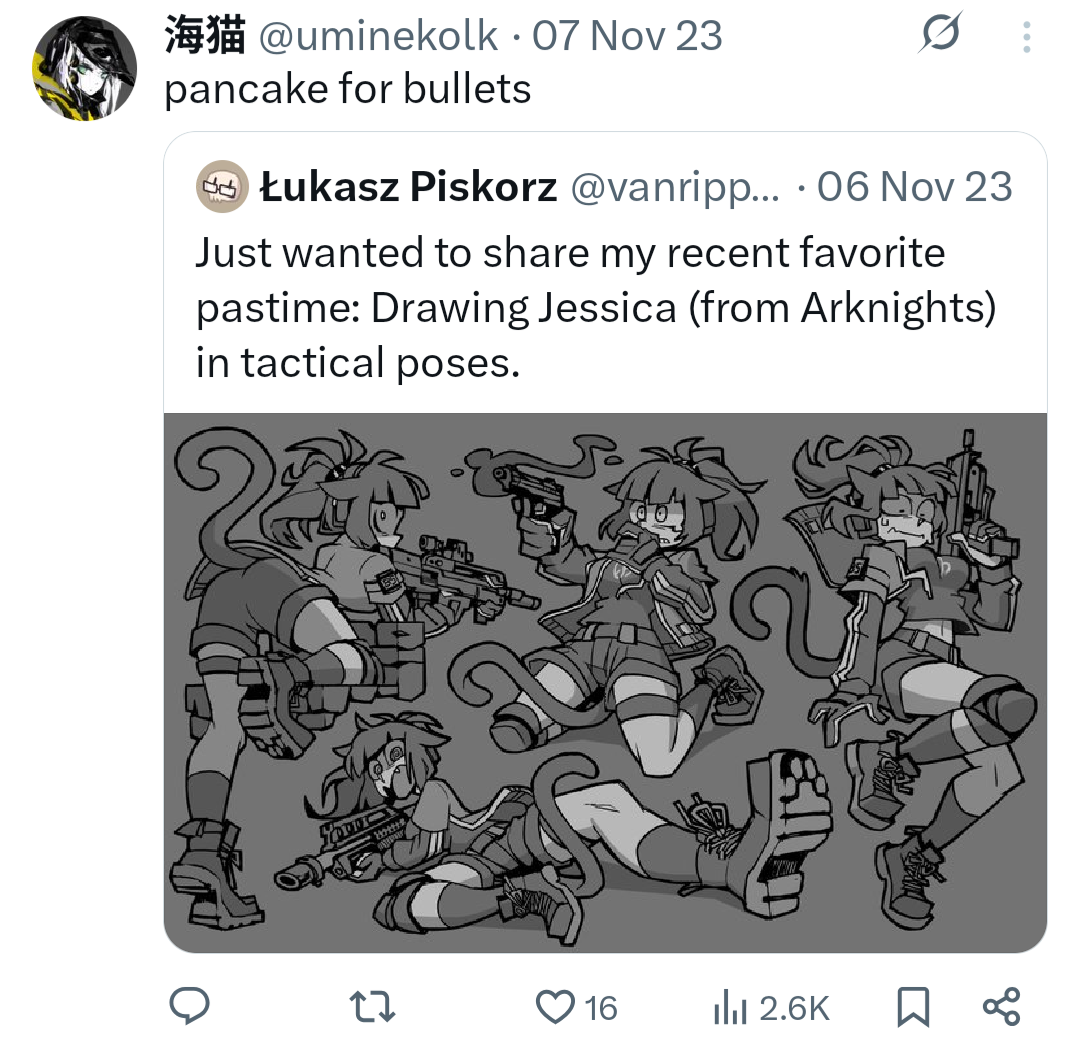
Task: Click the tweet text "pancake for bullets"
Action: point(347,90)
